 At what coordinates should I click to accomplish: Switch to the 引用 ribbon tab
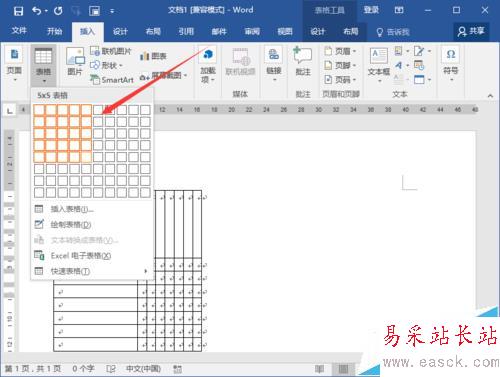tap(186, 32)
